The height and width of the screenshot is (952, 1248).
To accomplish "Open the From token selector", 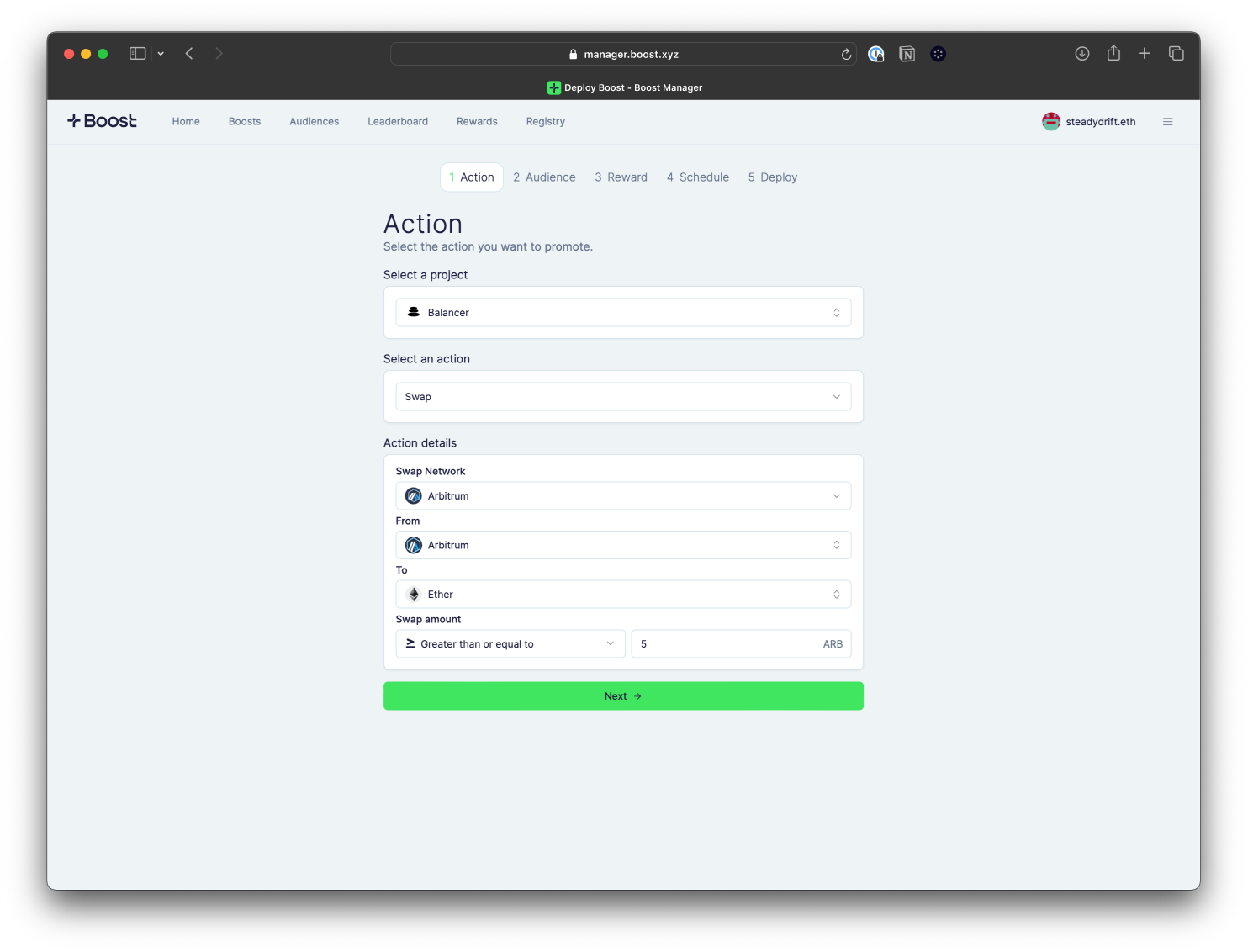I will [x=623, y=544].
